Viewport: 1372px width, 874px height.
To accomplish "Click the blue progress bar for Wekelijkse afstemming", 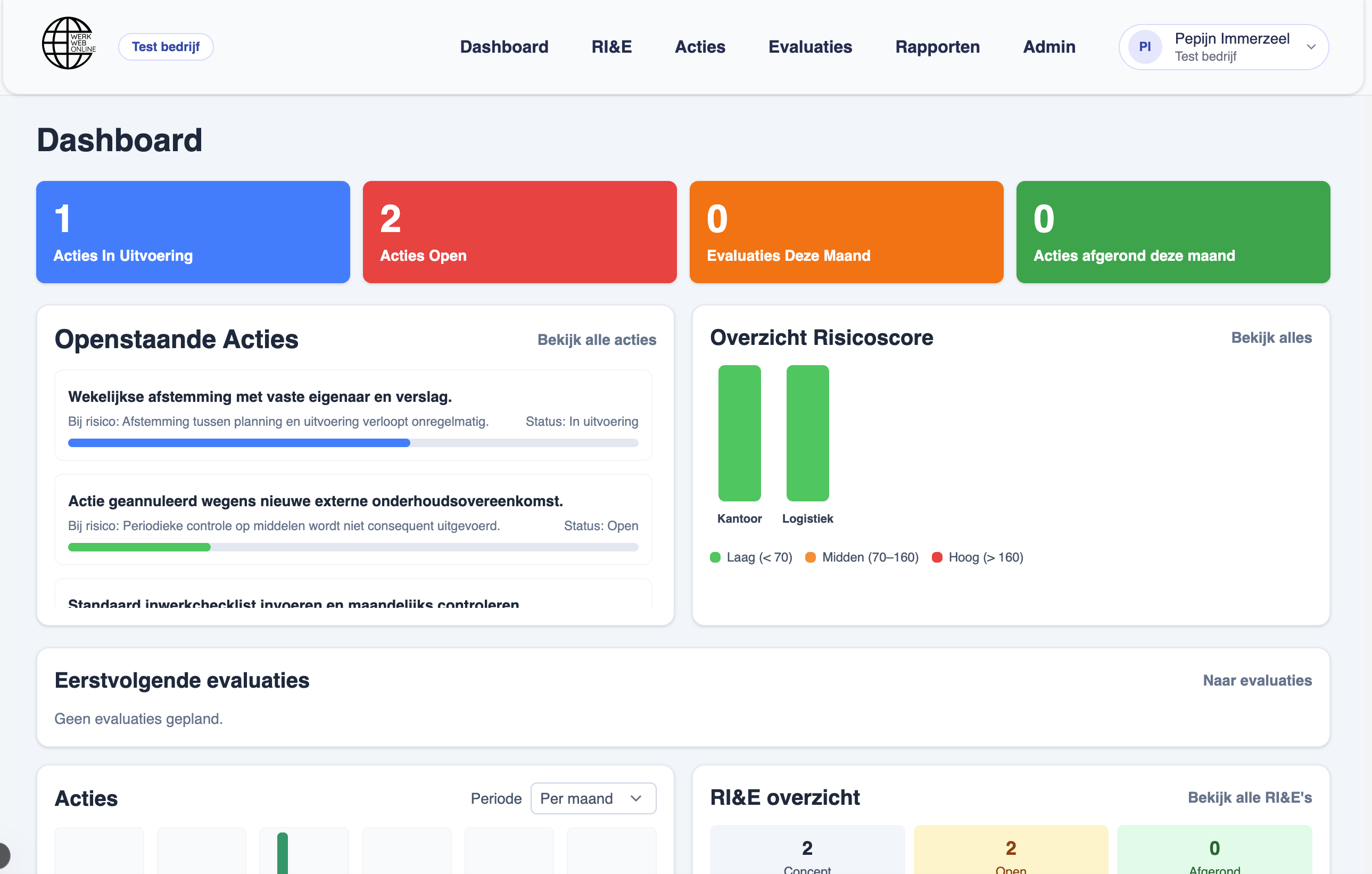I will pos(239,443).
